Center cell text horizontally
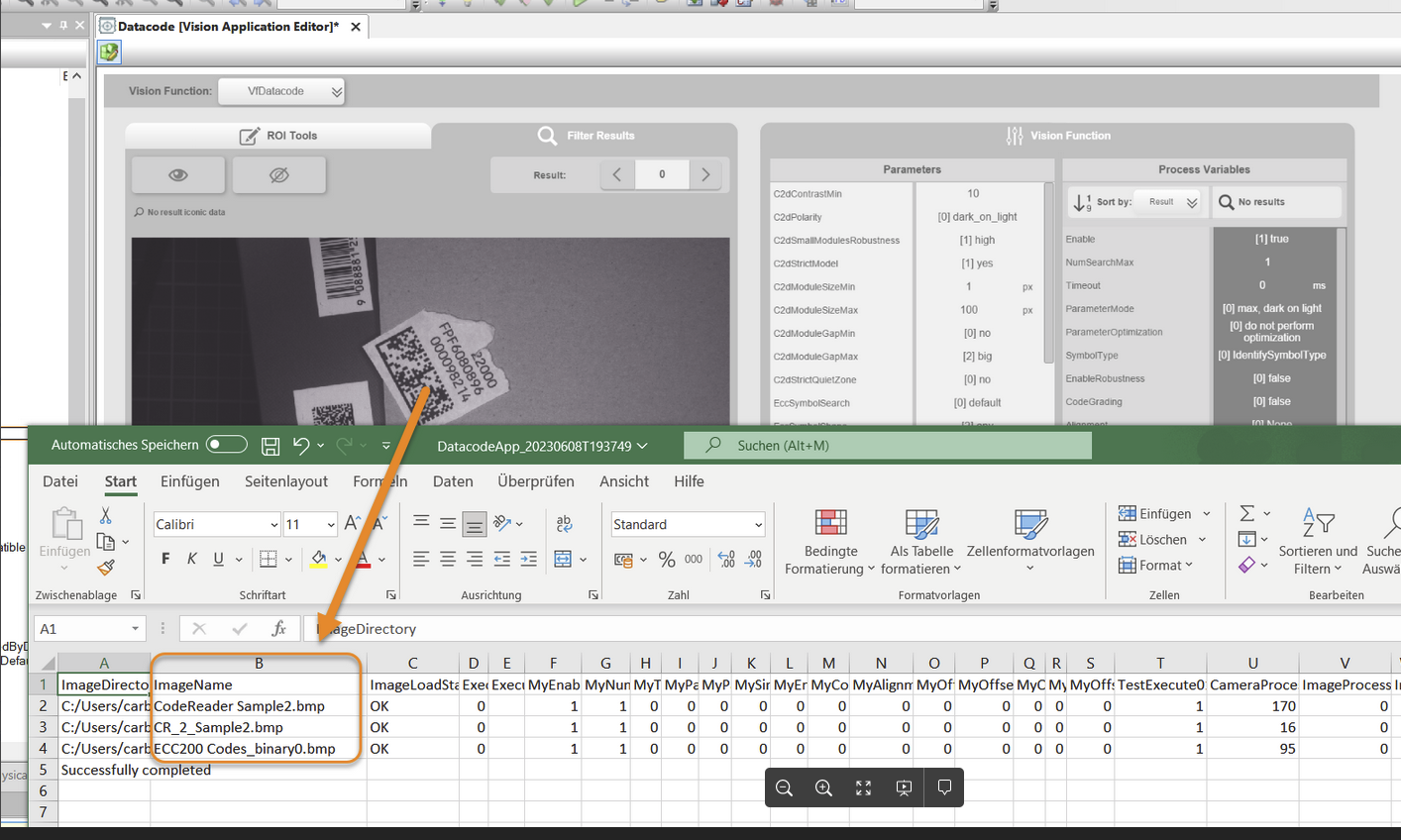The height and width of the screenshot is (840, 1401). click(x=448, y=560)
